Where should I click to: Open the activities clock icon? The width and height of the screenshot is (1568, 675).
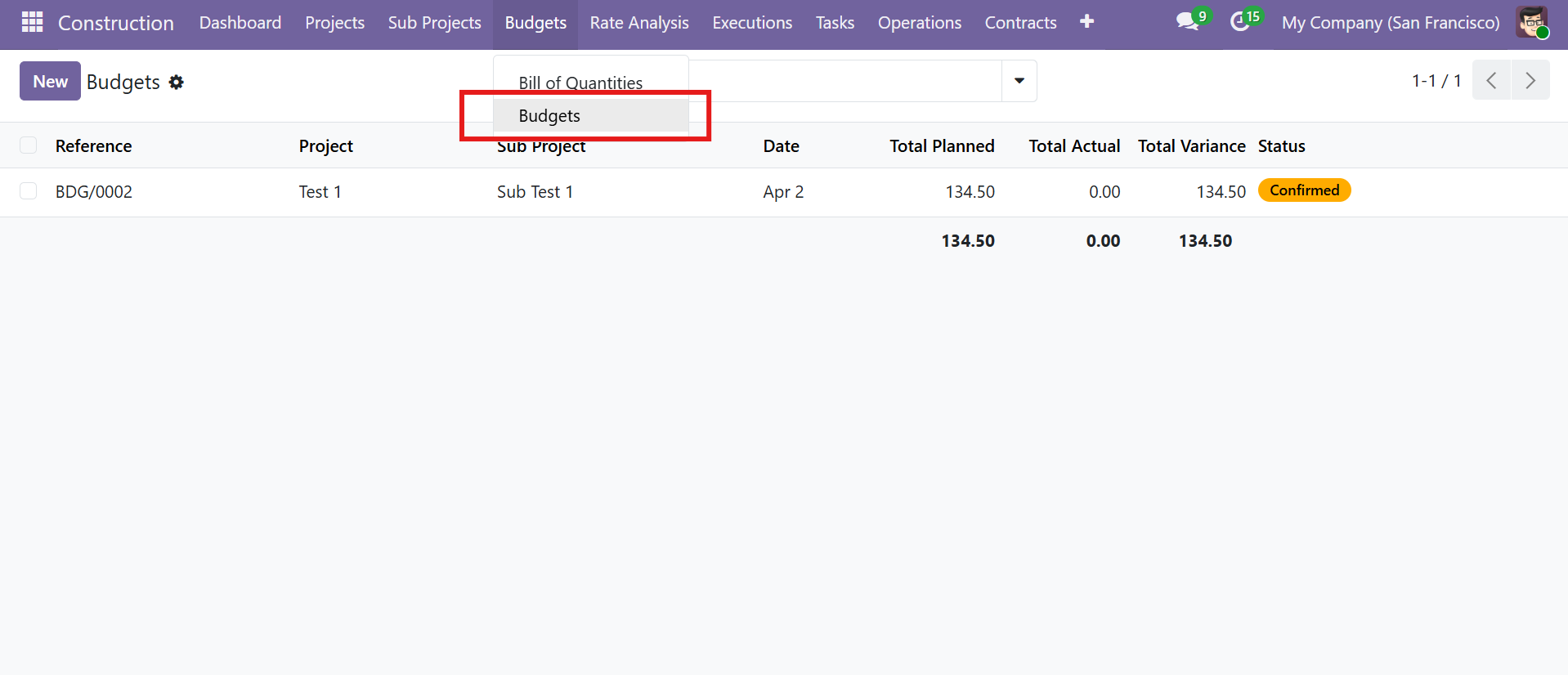click(1240, 22)
